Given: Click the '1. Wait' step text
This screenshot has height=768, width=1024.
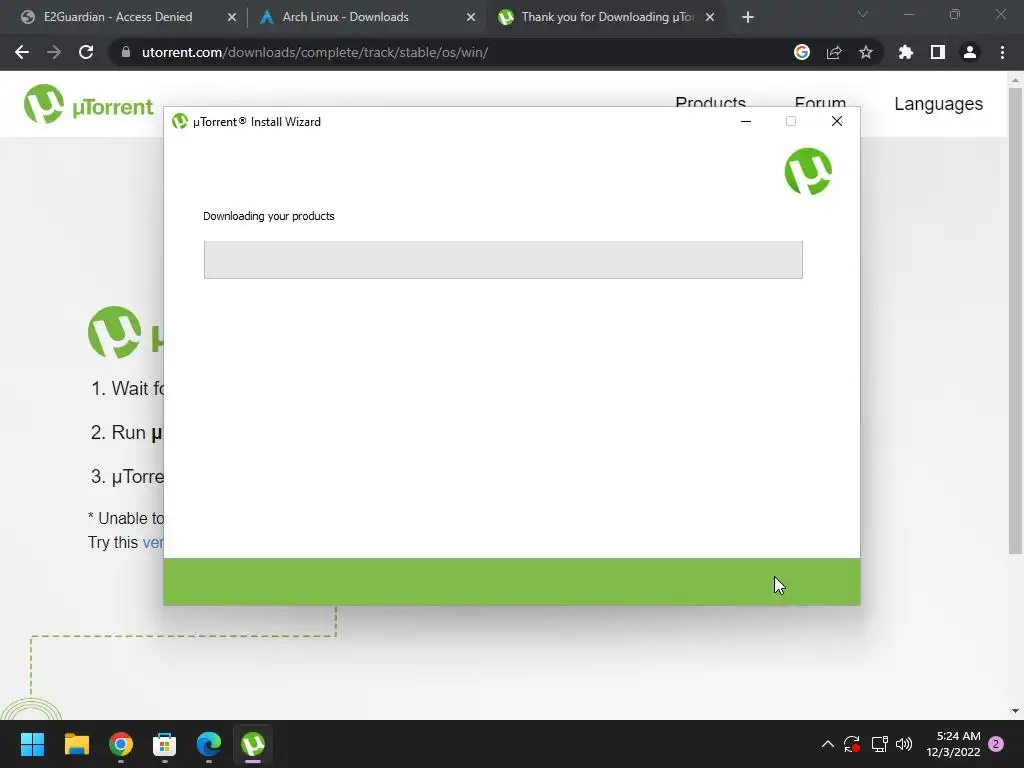Looking at the screenshot, I should [128, 389].
